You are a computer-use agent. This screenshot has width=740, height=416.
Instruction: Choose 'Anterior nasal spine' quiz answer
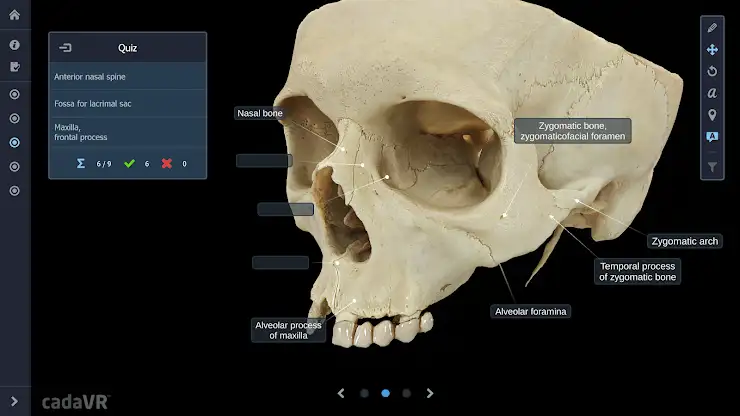click(127, 76)
